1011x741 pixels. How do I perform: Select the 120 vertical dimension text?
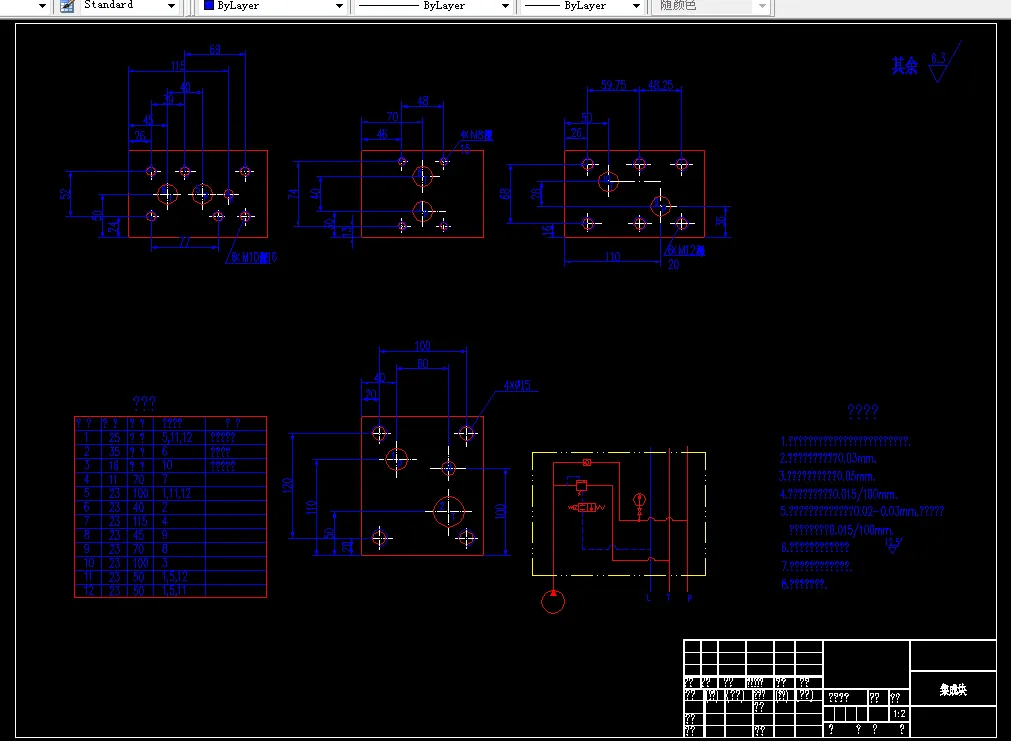288,486
